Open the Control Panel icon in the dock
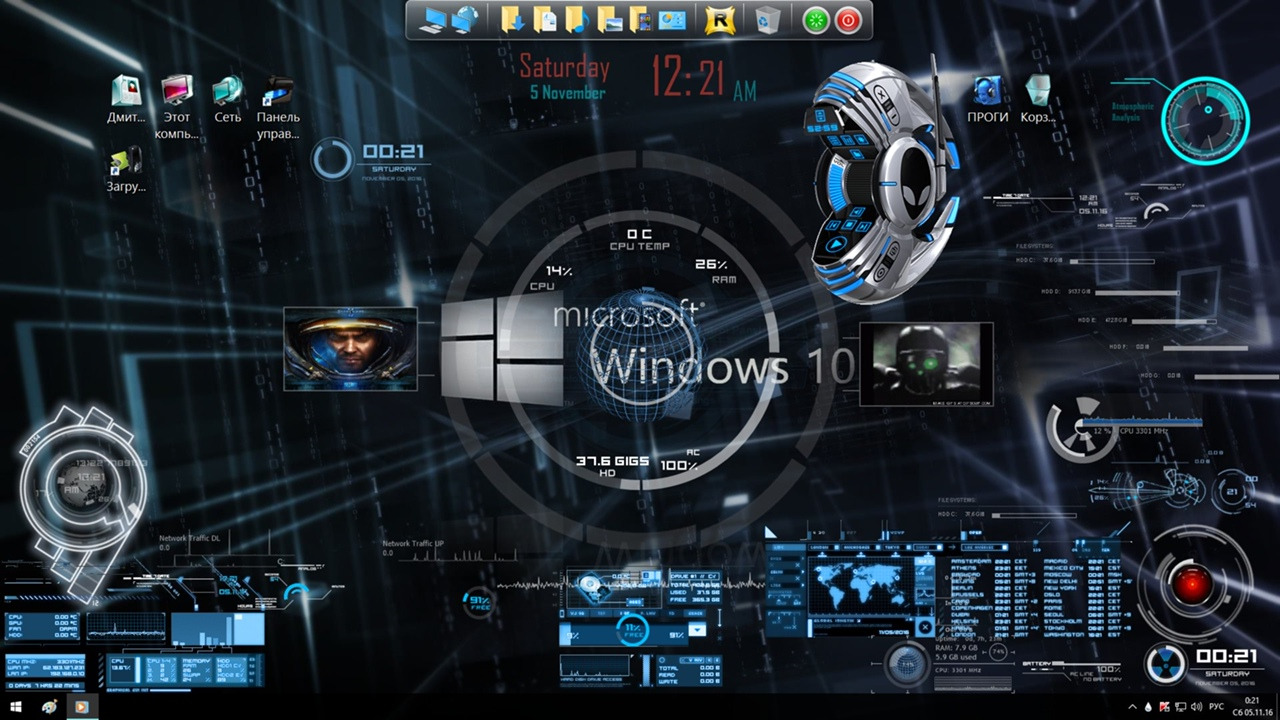The height and width of the screenshot is (720, 1280). click(672, 19)
